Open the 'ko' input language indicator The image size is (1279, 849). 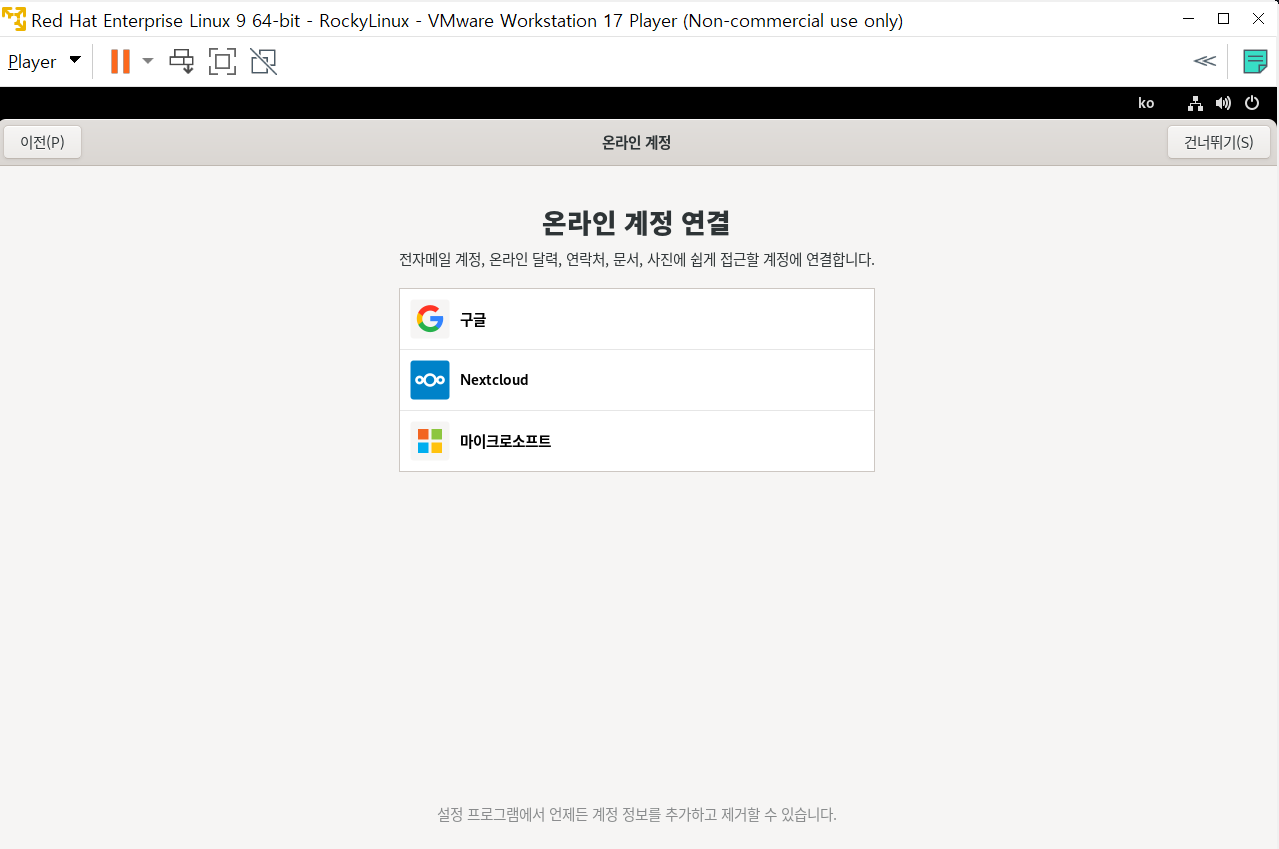[1146, 103]
